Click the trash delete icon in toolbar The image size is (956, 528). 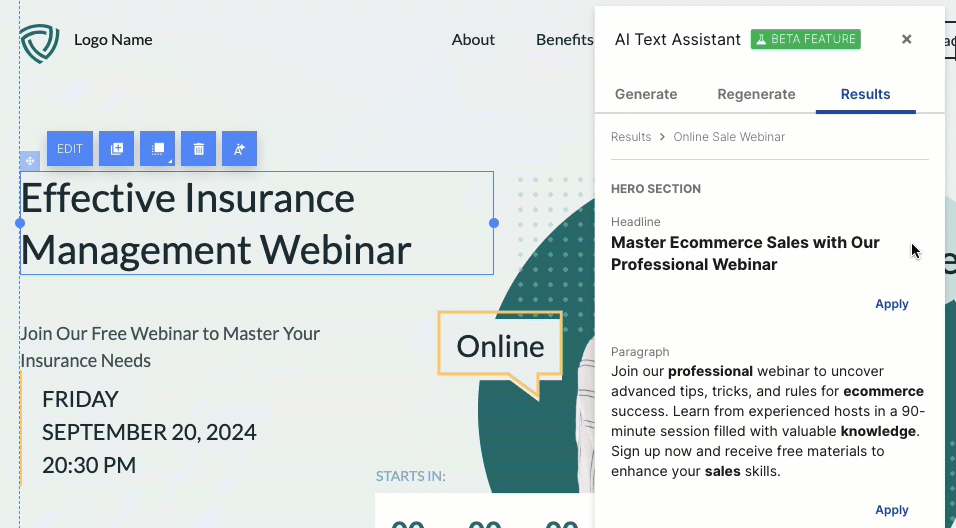(x=198, y=149)
